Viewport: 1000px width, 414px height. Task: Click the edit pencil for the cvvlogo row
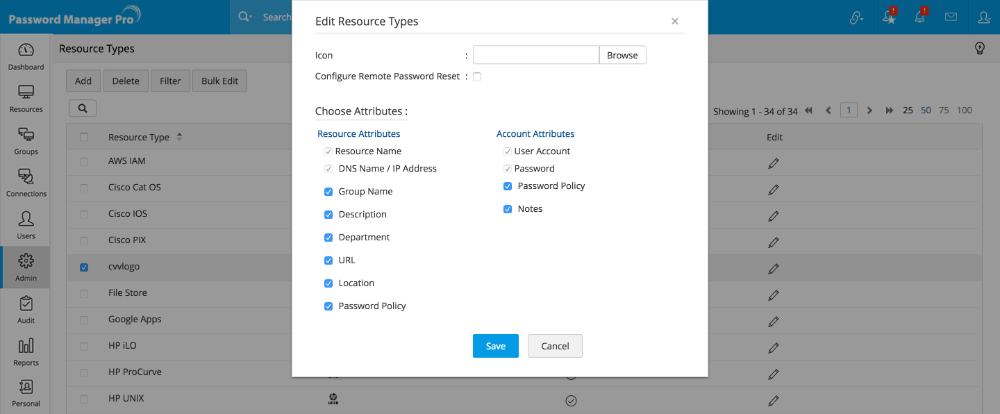point(774,268)
